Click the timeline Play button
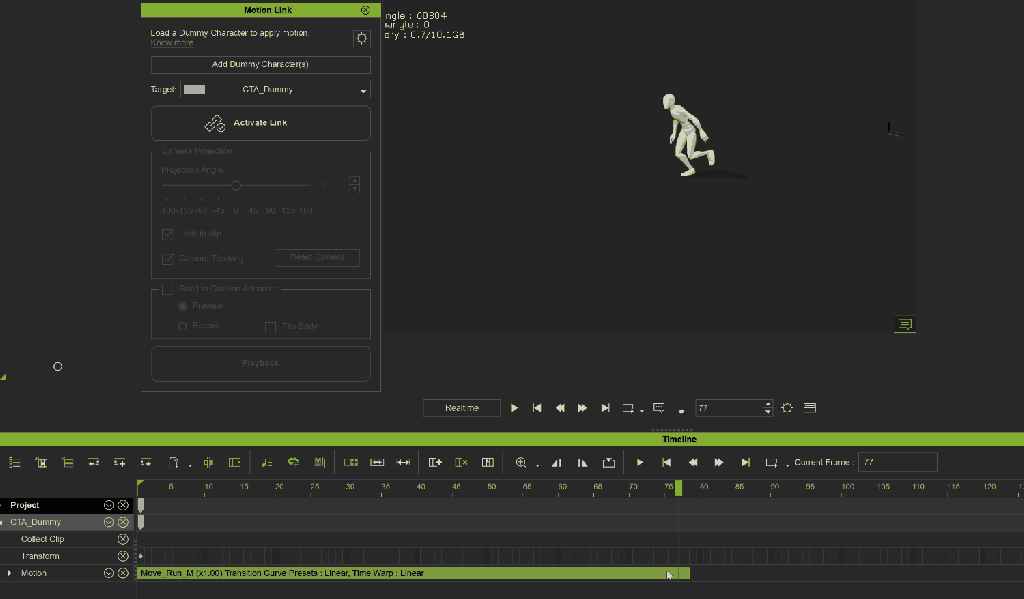1024x599 pixels. click(640, 463)
